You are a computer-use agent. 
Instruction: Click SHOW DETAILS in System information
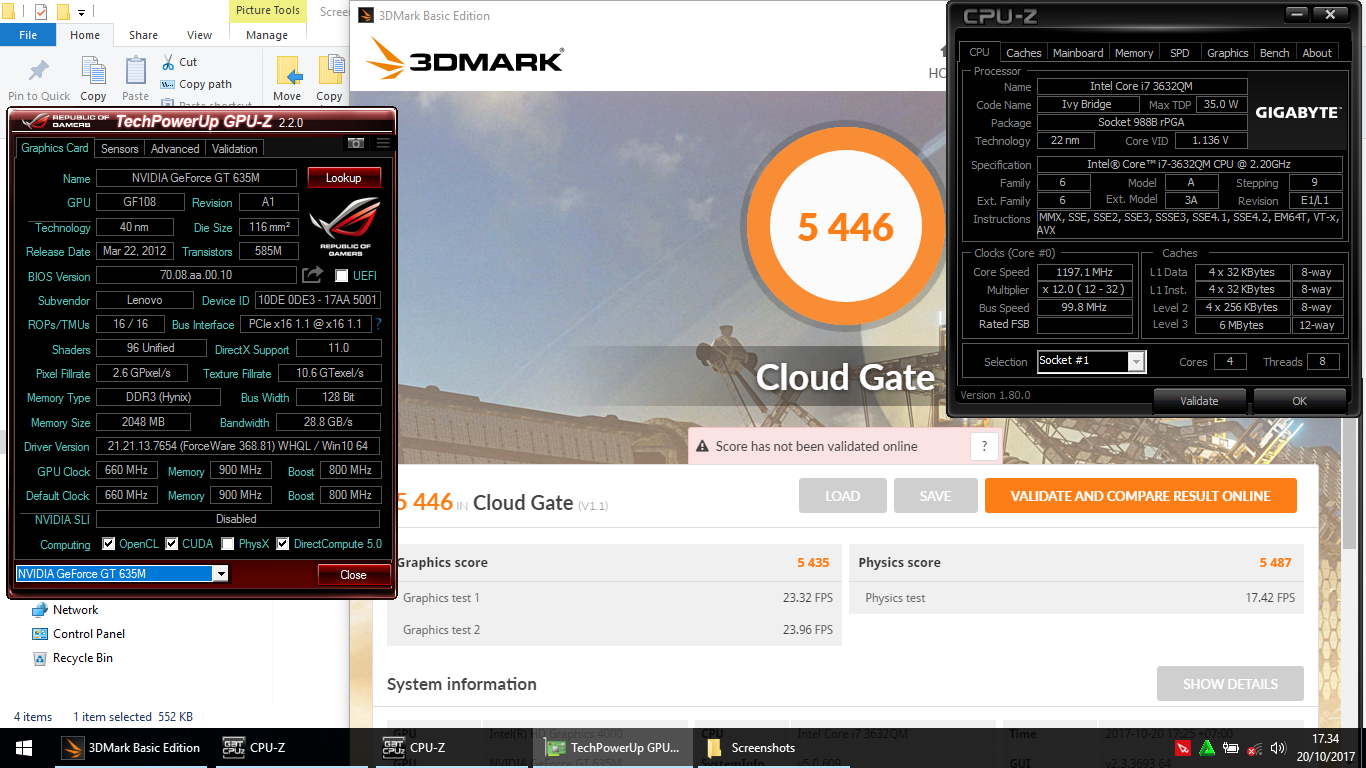1230,684
